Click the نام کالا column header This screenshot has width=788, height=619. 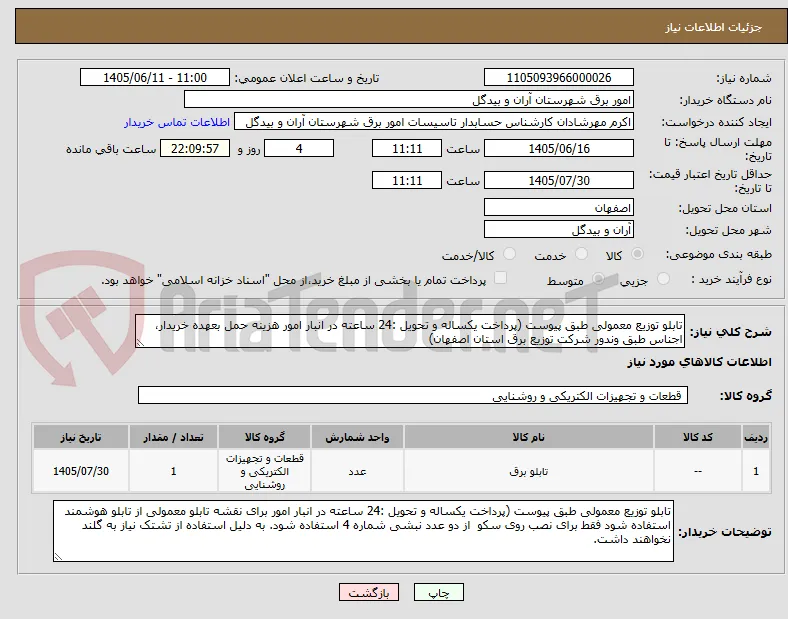[528, 437]
